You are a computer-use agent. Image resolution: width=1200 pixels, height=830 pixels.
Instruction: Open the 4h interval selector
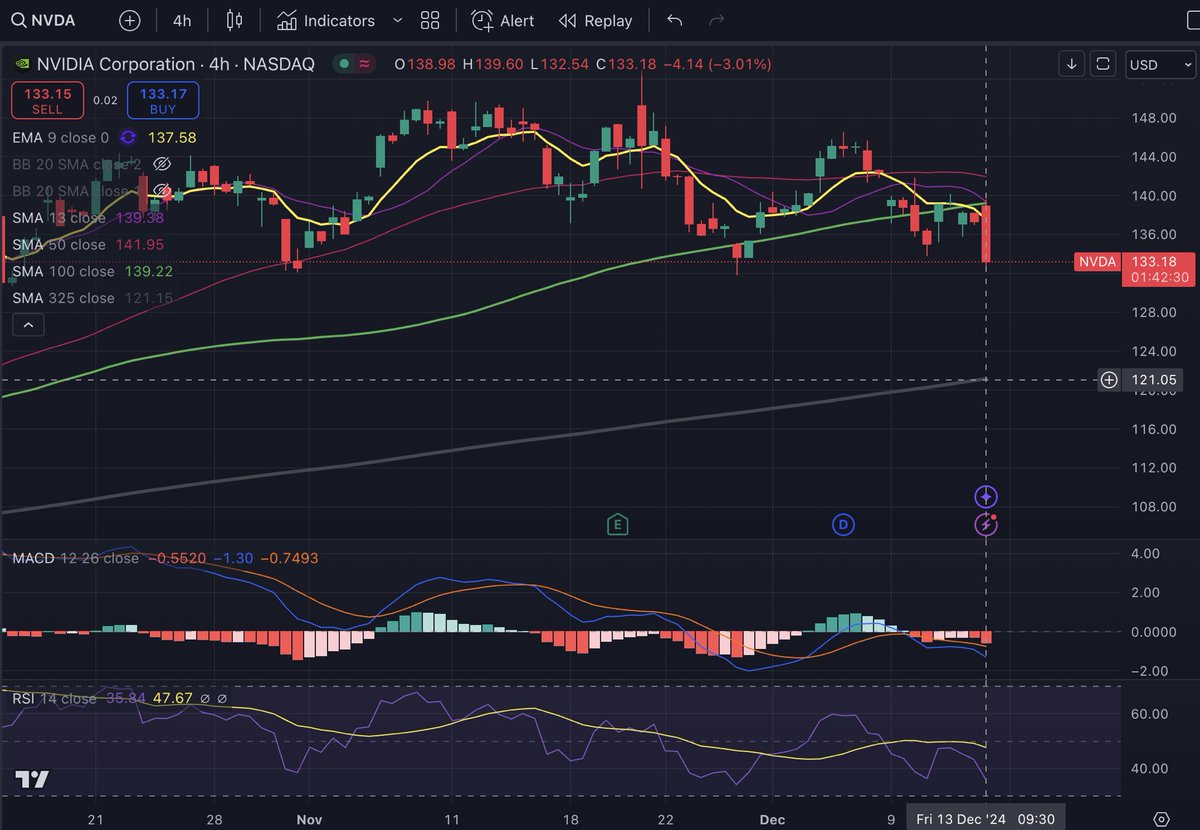click(x=182, y=20)
